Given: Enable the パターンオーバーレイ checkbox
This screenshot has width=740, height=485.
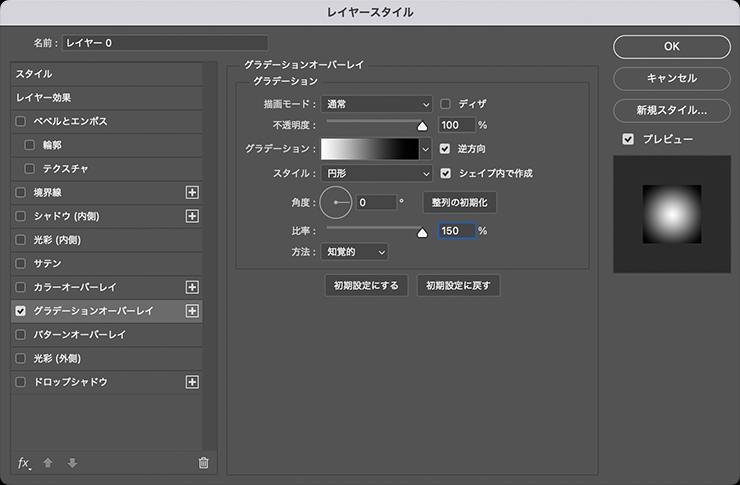Looking at the screenshot, I should [x=20, y=334].
